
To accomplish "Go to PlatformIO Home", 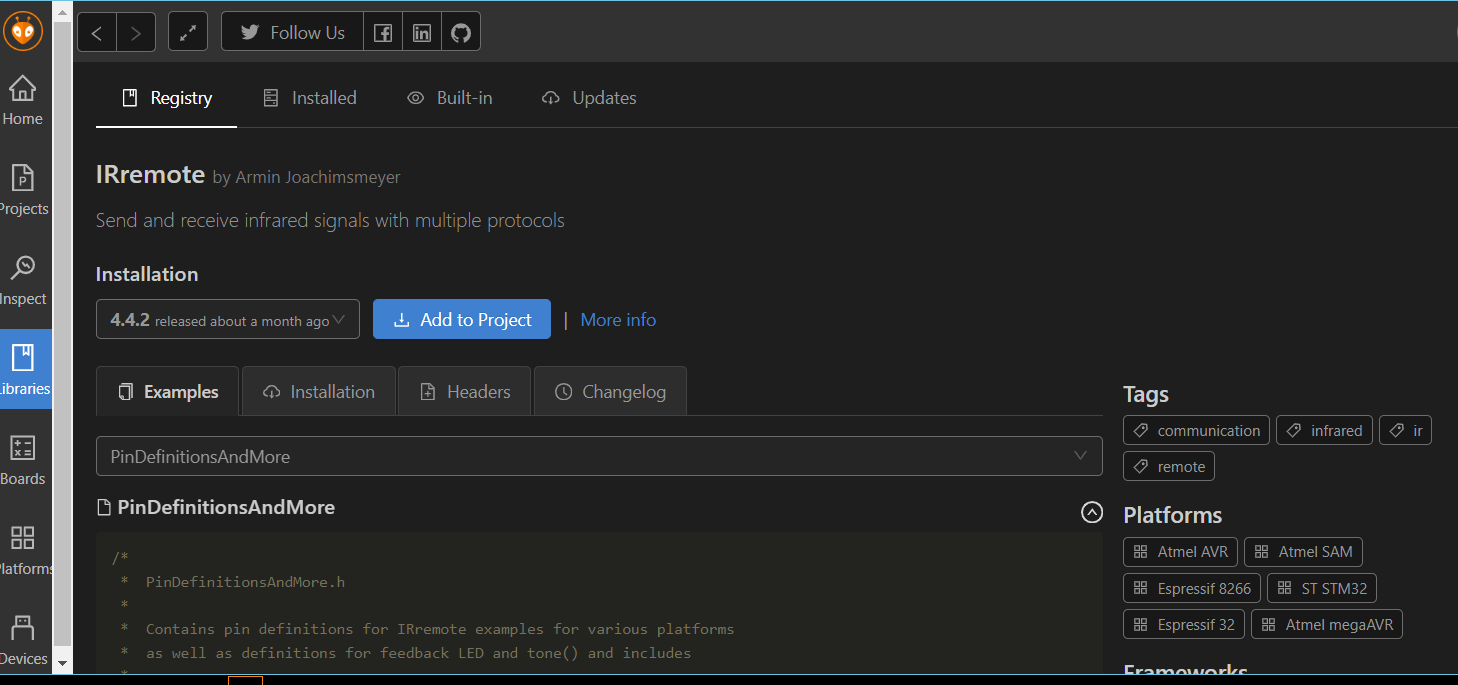I will click(23, 101).
